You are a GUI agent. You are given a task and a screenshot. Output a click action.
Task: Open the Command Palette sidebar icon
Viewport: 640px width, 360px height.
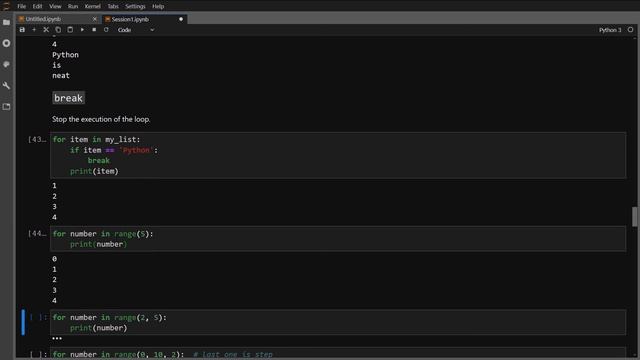pyautogui.click(x=7, y=64)
